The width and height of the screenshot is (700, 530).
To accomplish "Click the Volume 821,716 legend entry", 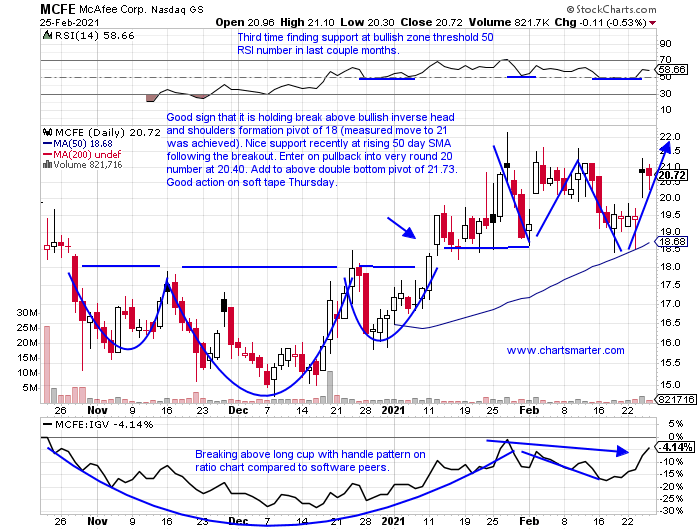I will point(83,165).
